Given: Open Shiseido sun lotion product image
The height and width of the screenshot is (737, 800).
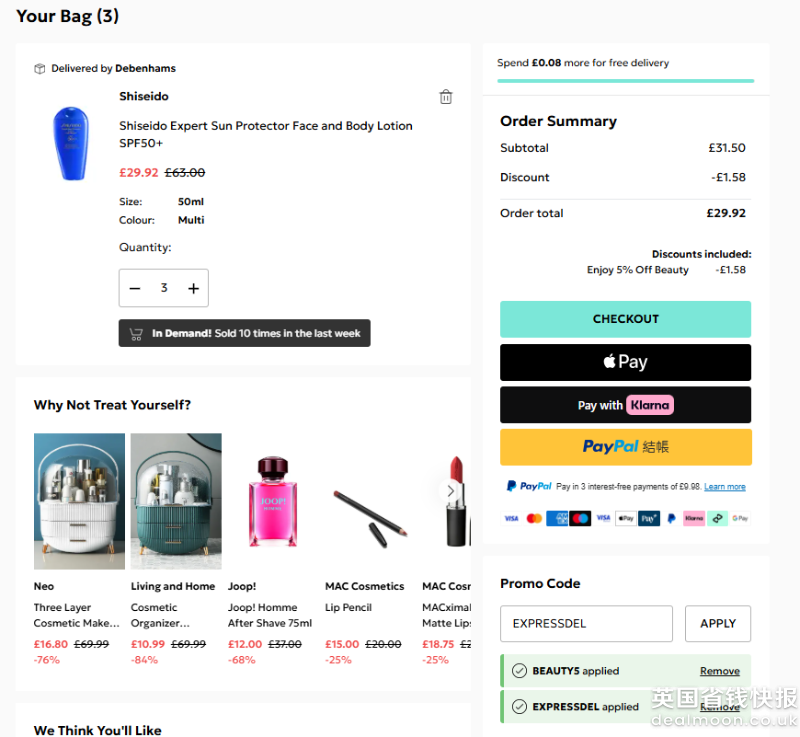Looking at the screenshot, I should pyautogui.click(x=70, y=144).
